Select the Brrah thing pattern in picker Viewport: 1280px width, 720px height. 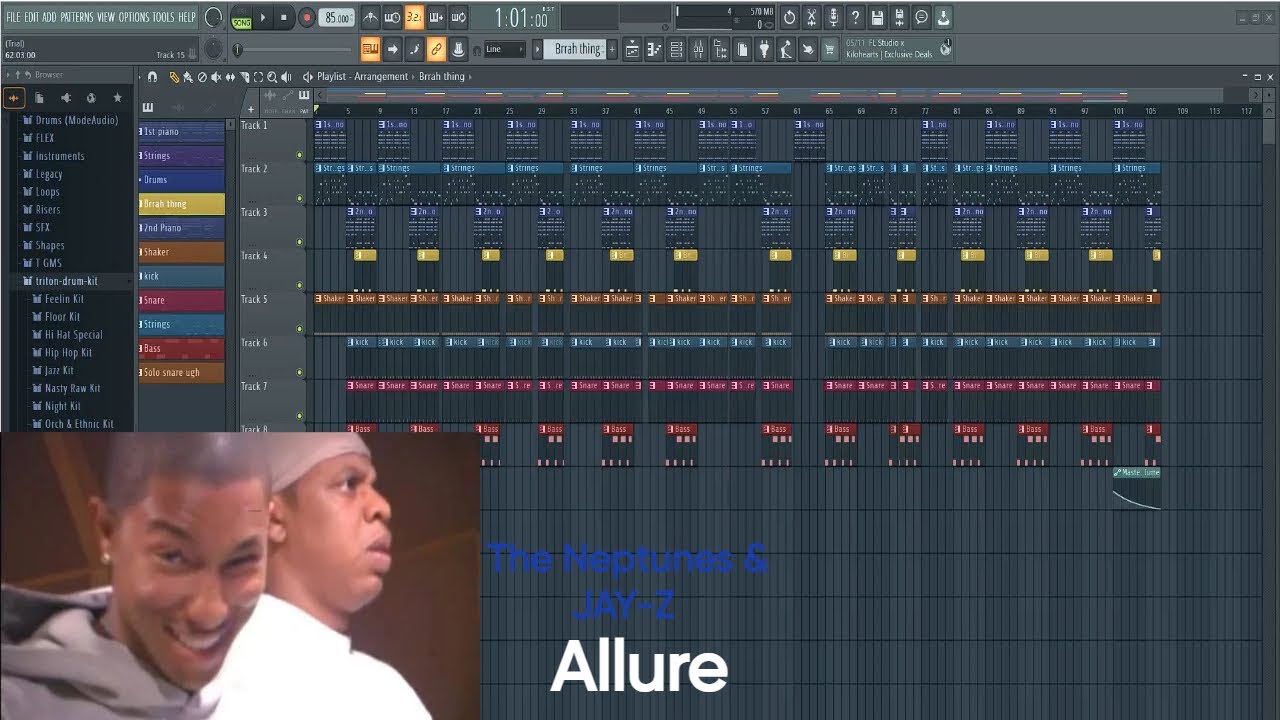pos(181,204)
